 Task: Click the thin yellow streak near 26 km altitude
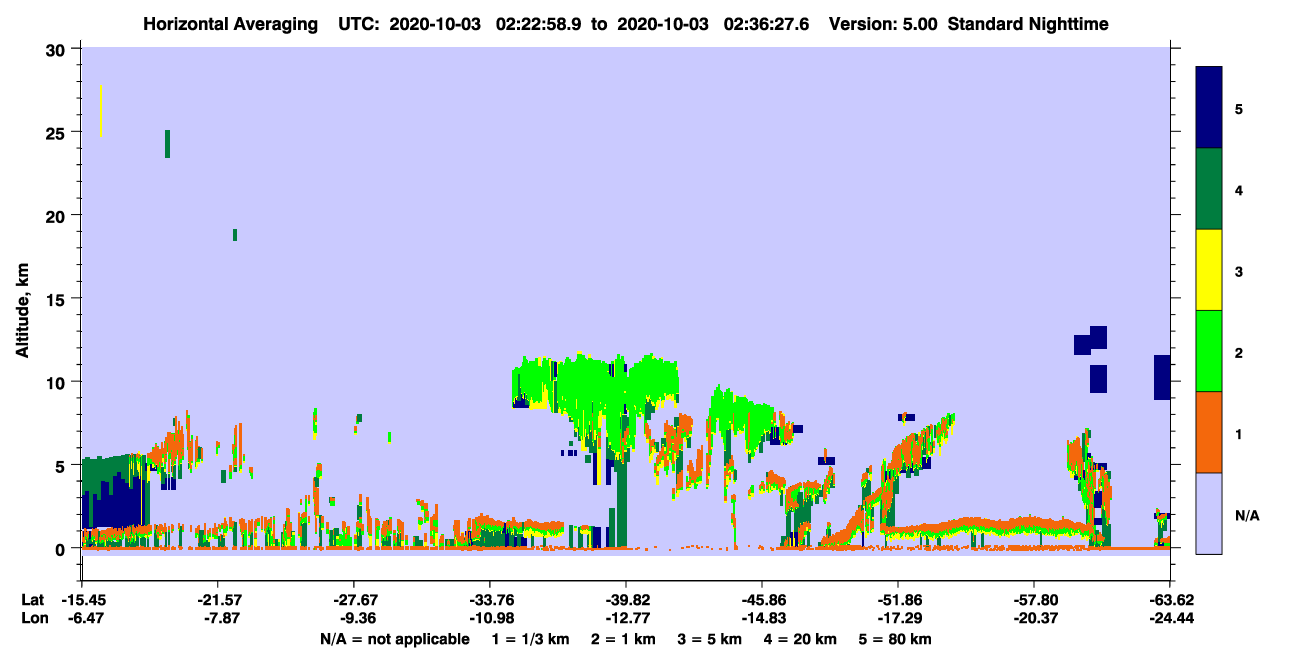tap(101, 111)
